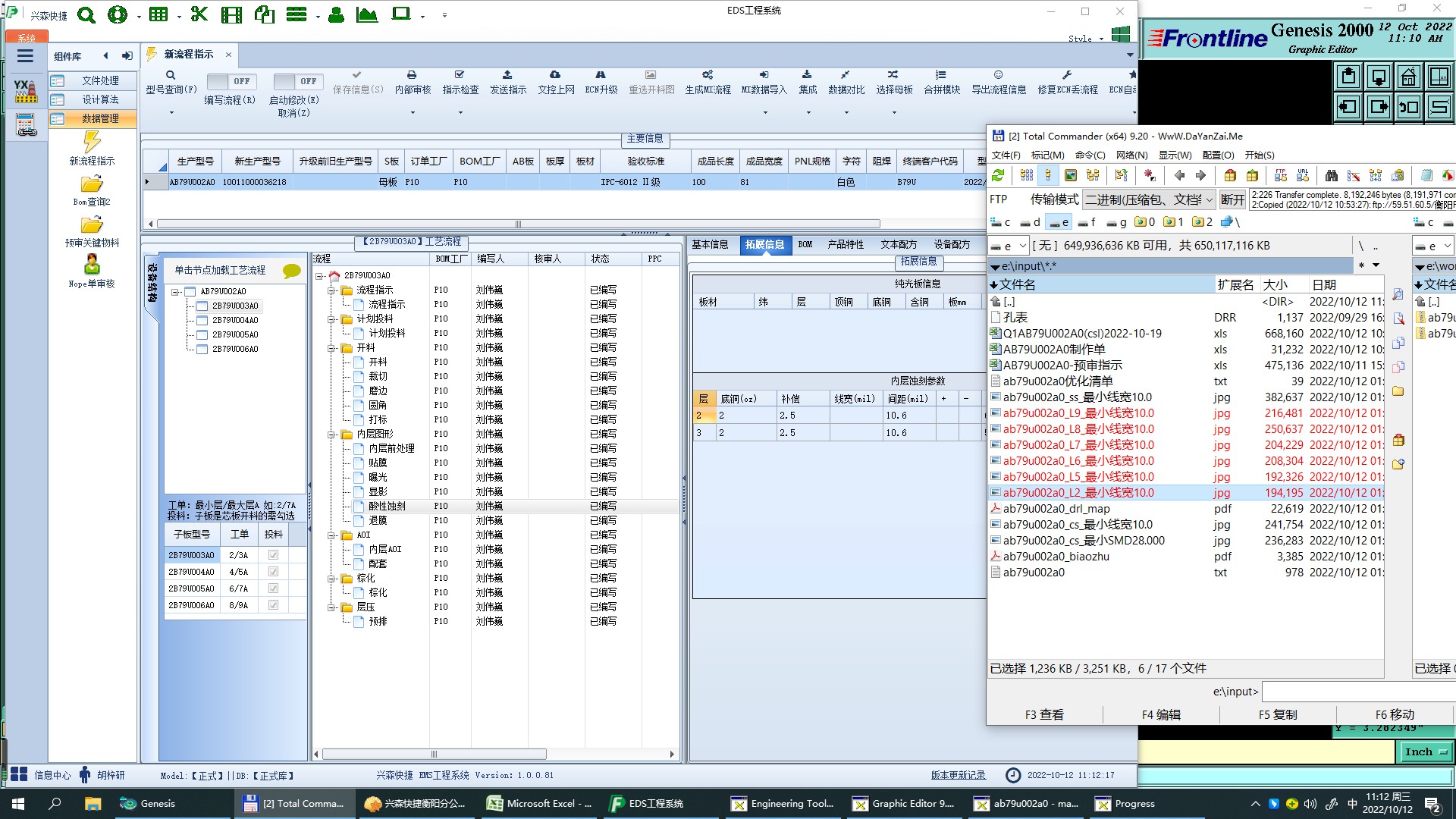Open Bom查询2 folder icon in sidebar
This screenshot has height=819, width=1456.
click(x=92, y=184)
